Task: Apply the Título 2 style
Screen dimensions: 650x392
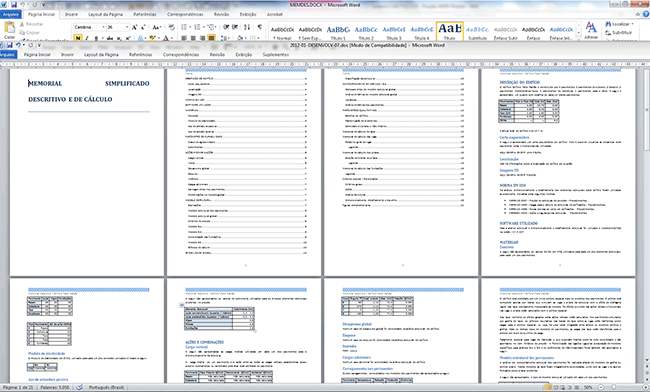Action: pos(366,32)
